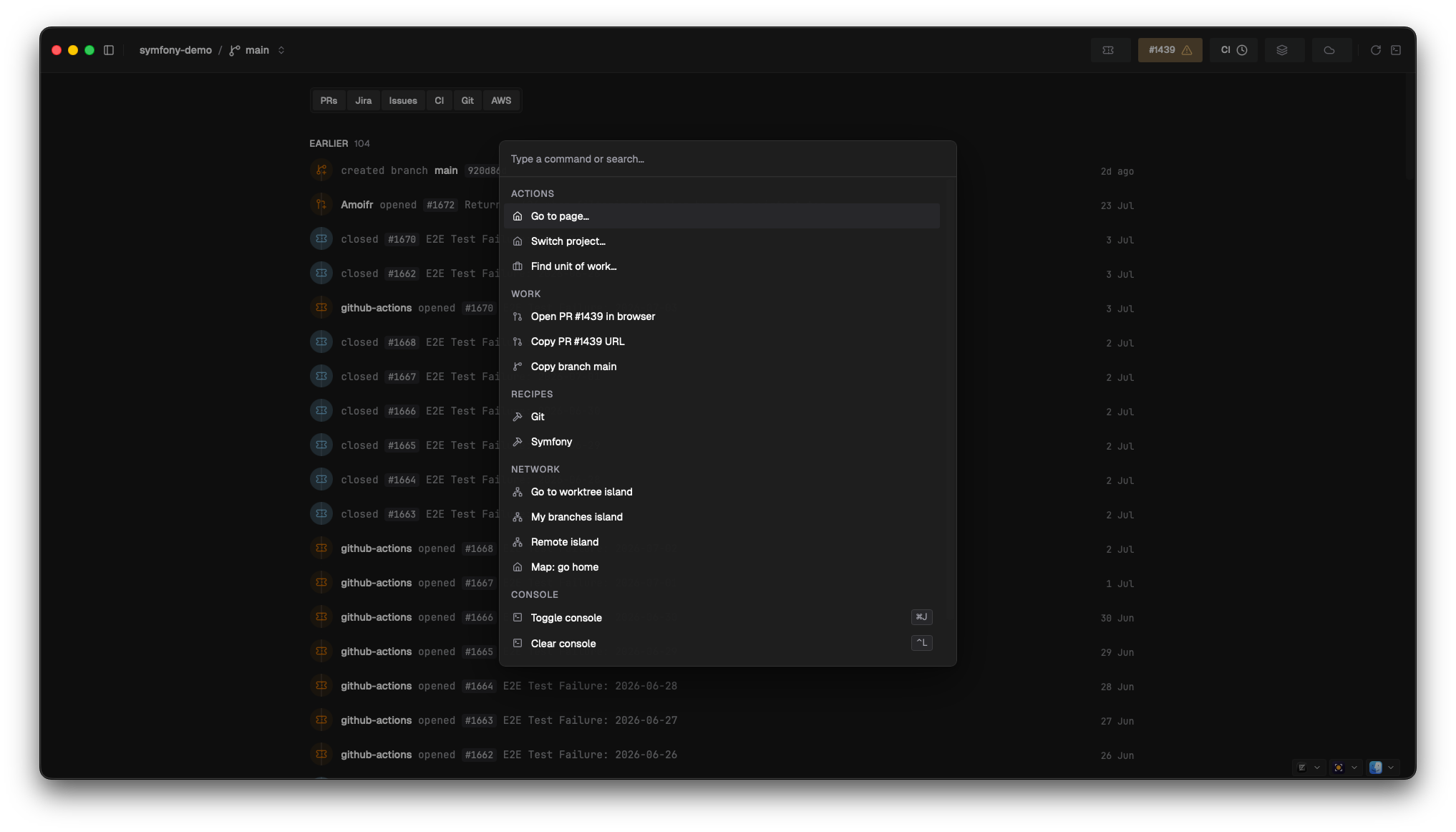Click the Finder app icon at bottom right
Screen dimensions: 1456x832
point(1376,768)
